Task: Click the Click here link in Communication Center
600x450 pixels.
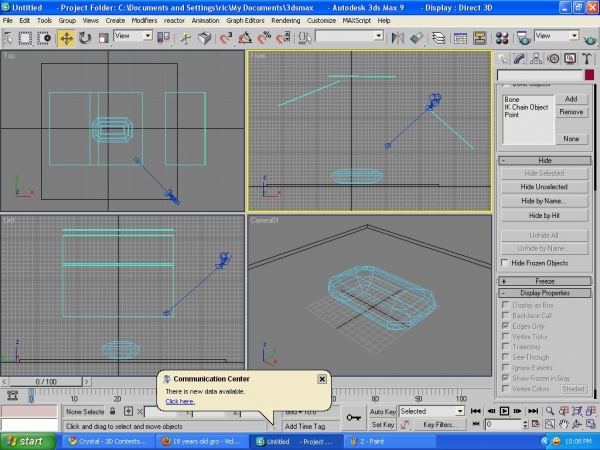Action: [x=180, y=401]
